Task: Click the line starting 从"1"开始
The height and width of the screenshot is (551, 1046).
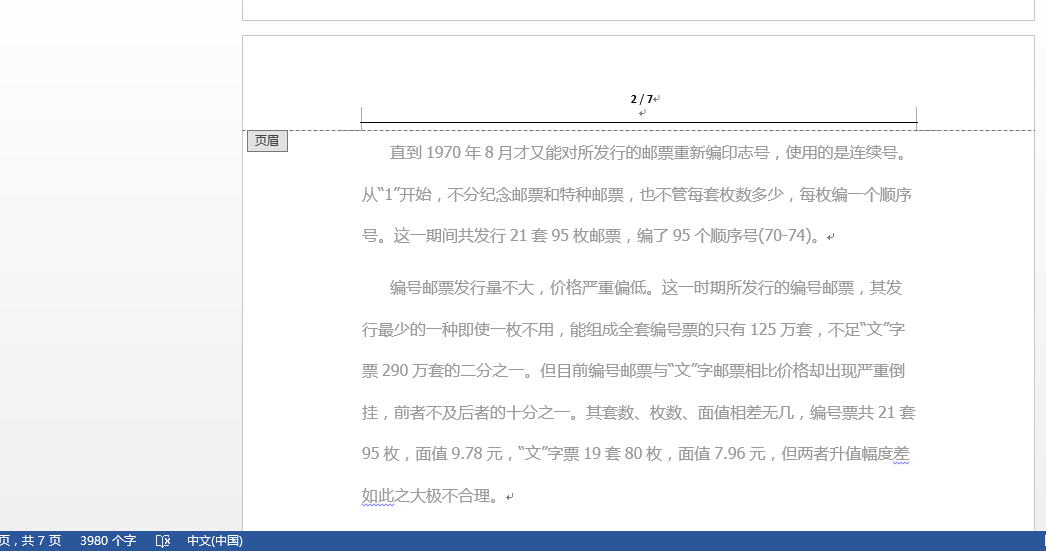Action: pyautogui.click(x=636, y=195)
